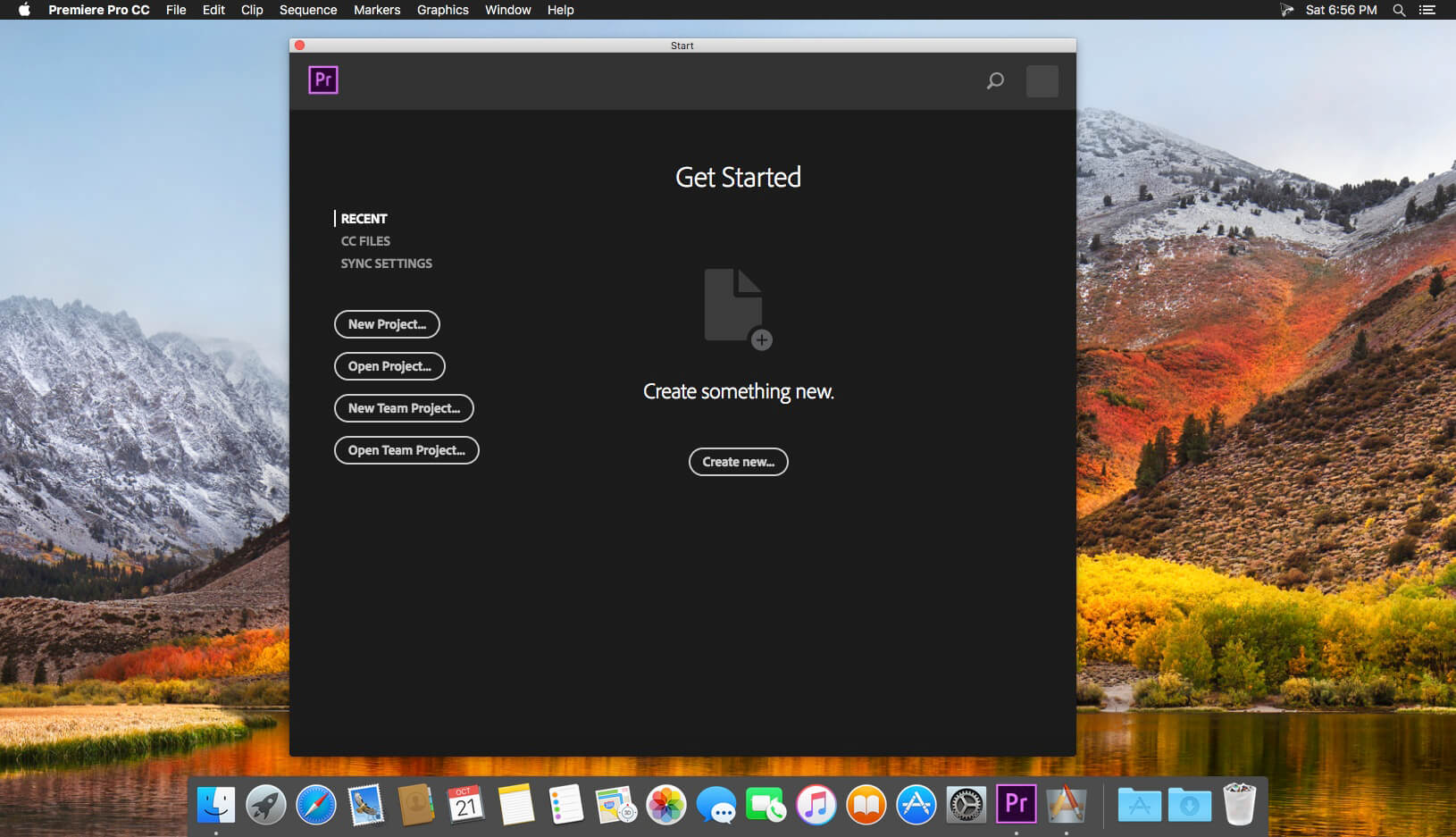The width and height of the screenshot is (1456, 837).
Task: Click Premiere Pro icon in the Dock
Action: 1017,804
